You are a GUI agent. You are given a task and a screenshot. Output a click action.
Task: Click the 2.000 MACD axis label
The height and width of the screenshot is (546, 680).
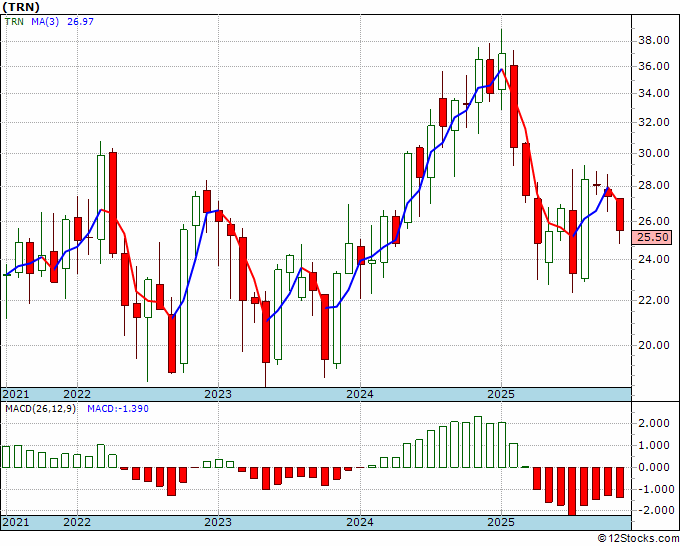654,424
